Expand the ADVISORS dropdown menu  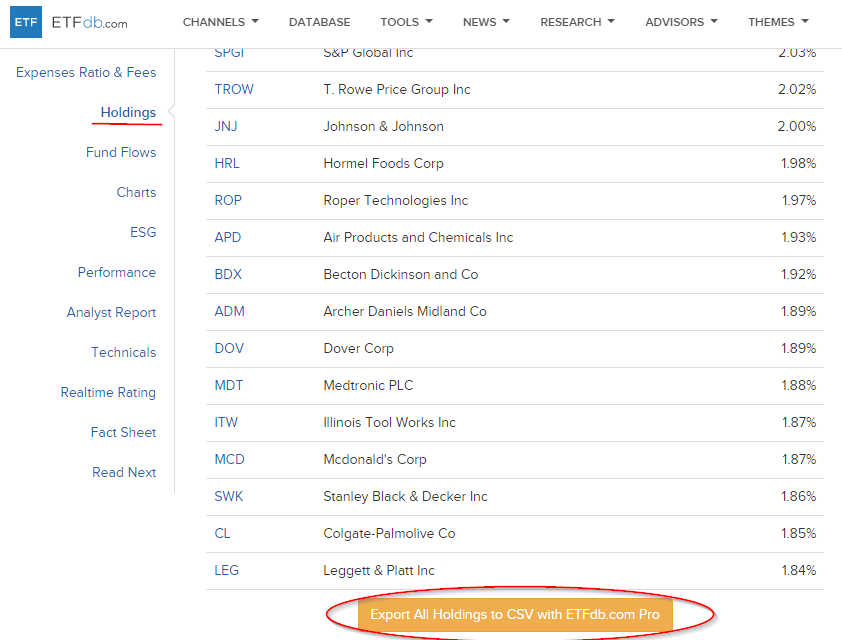tap(681, 22)
